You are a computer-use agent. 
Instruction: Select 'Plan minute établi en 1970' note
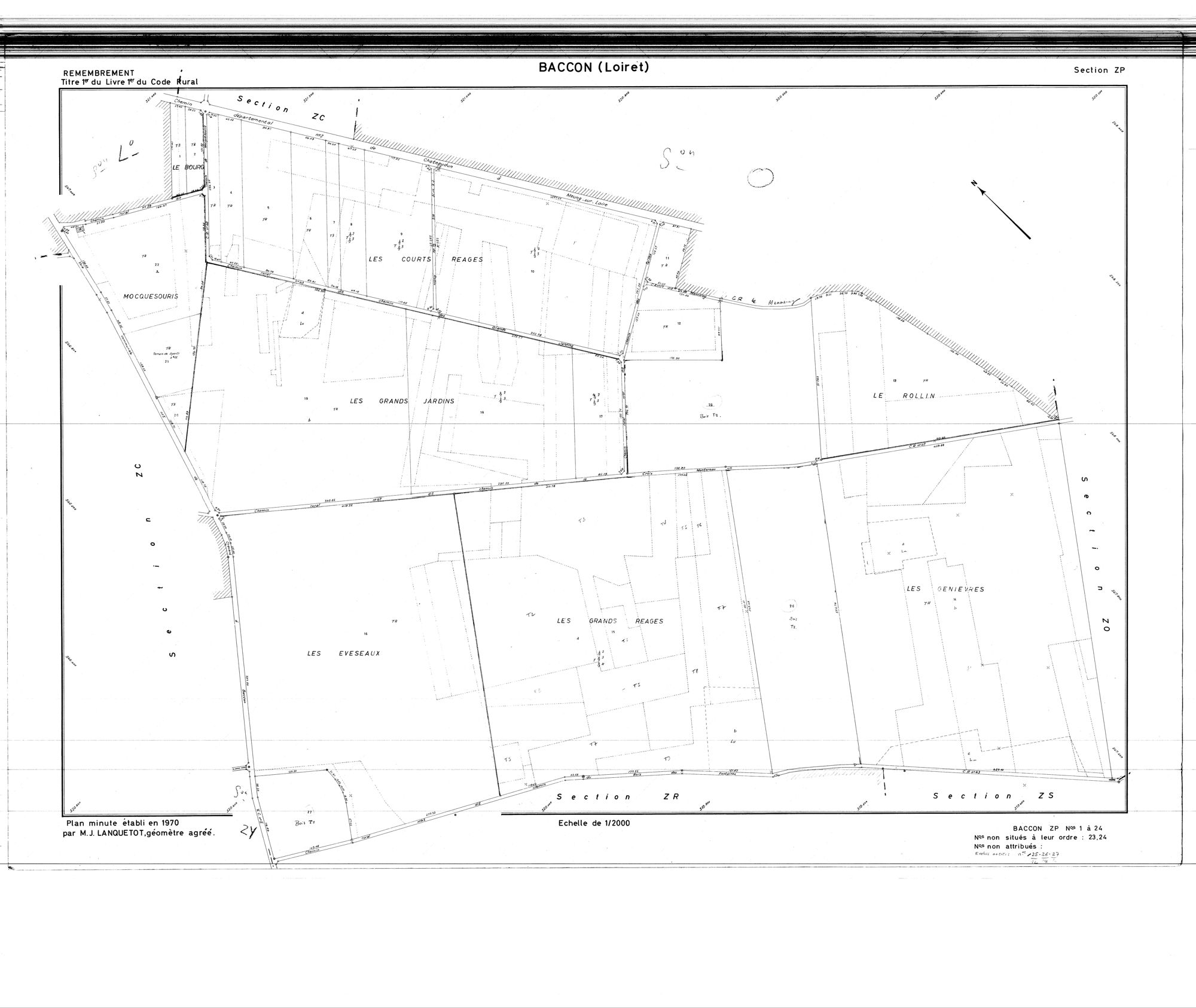[x=123, y=823]
